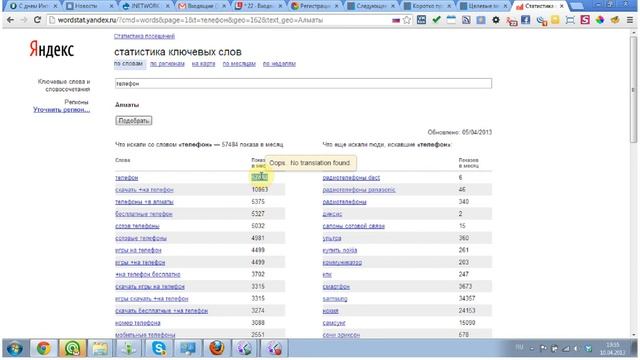Open the 'samsung' related query link
This screenshot has width=640, height=360.
click(x=335, y=299)
